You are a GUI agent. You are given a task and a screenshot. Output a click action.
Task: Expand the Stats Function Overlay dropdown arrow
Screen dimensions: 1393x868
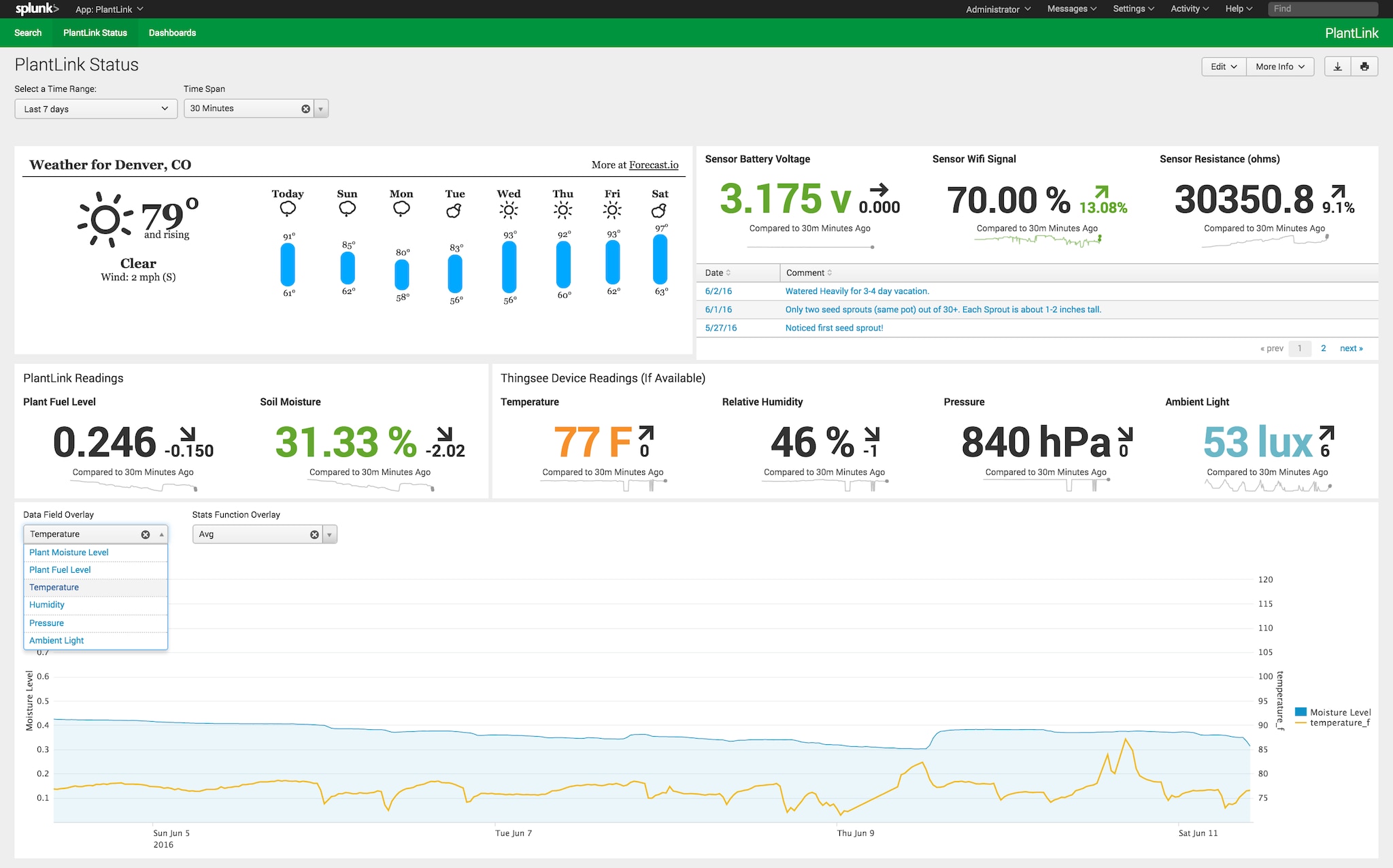pyautogui.click(x=330, y=535)
